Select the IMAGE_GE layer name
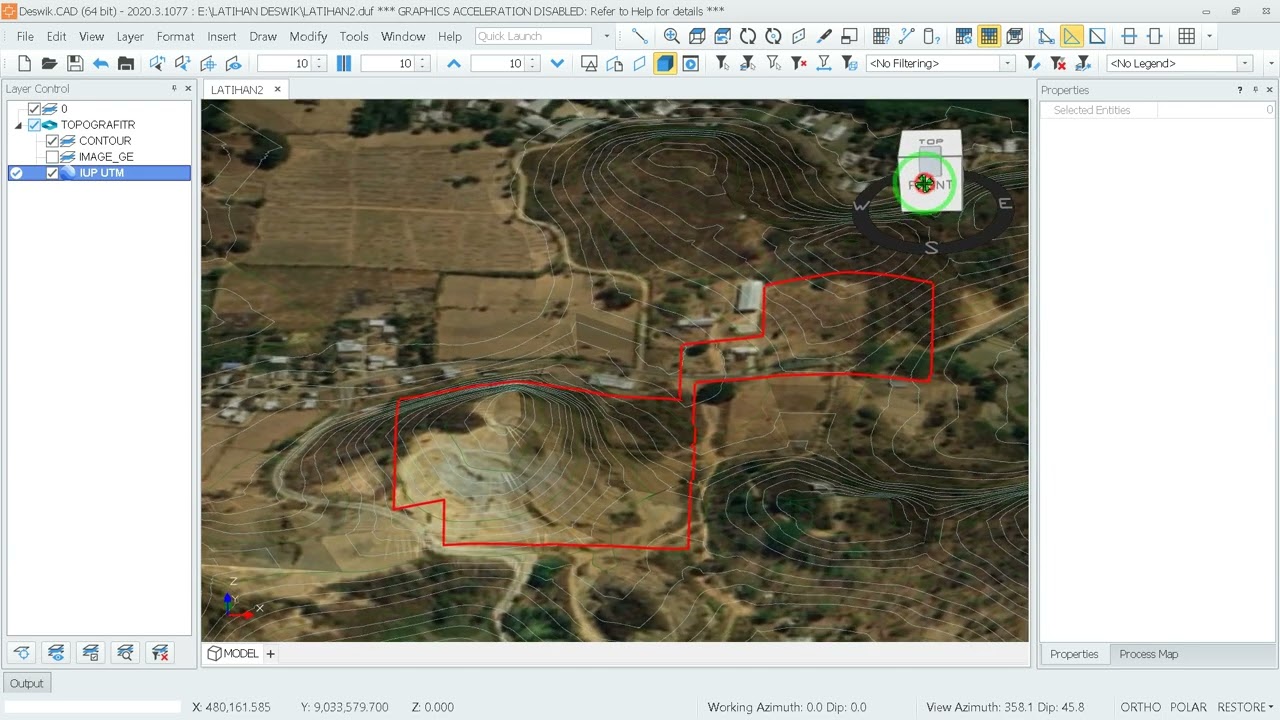 [x=106, y=157]
